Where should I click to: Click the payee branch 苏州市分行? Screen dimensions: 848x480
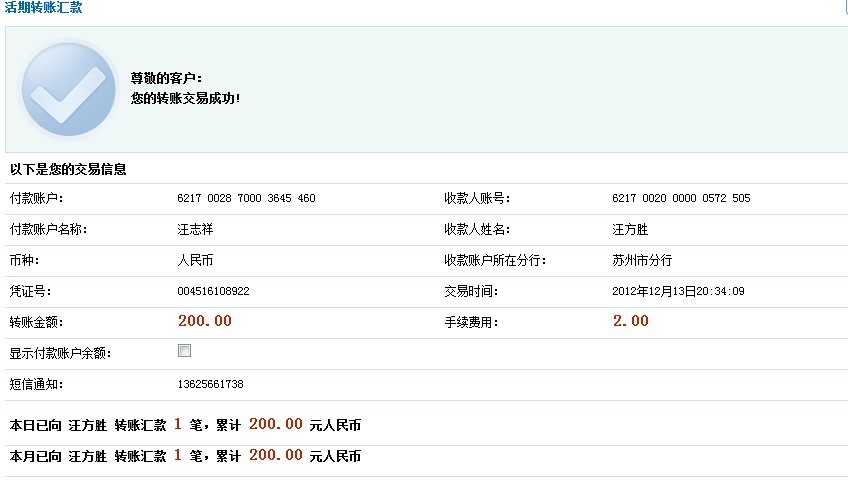[x=642, y=261]
